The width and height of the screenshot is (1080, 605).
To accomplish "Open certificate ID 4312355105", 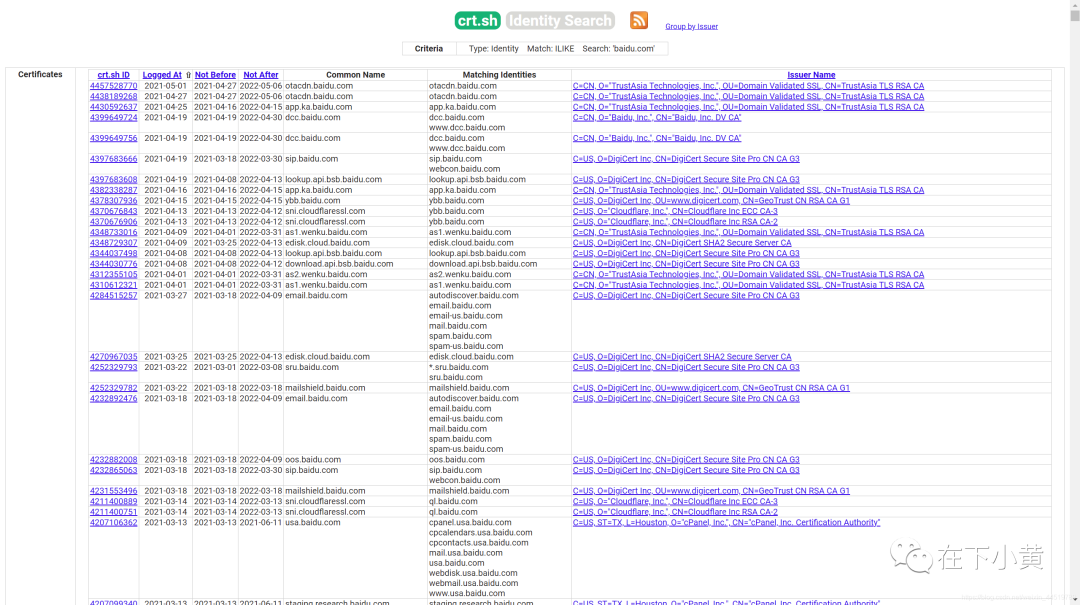I will point(113,274).
